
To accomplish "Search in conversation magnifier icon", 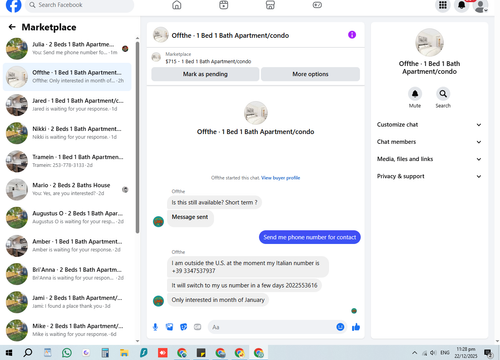I will coord(443,94).
